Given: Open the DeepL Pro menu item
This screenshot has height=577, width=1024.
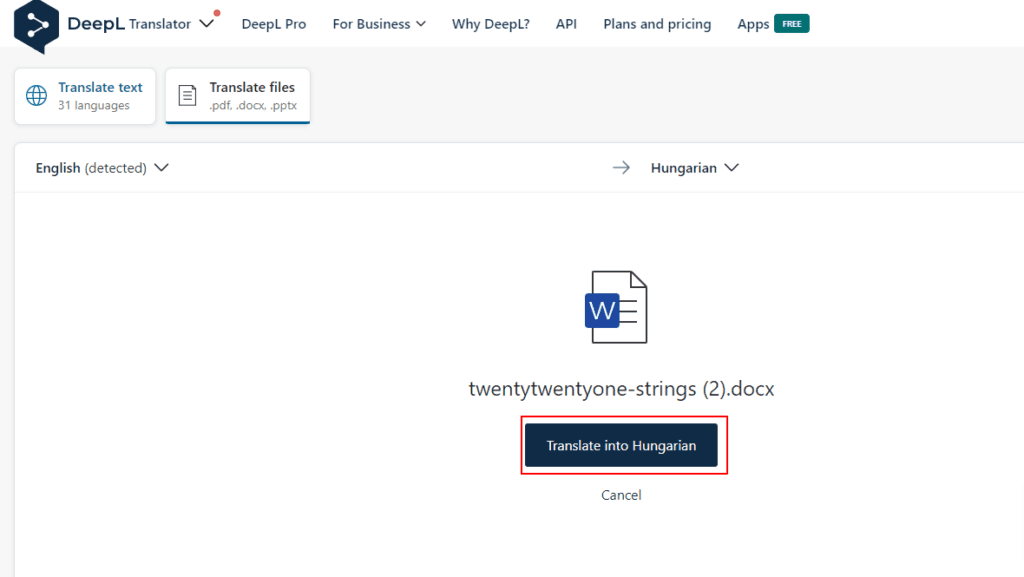Looking at the screenshot, I should 274,24.
